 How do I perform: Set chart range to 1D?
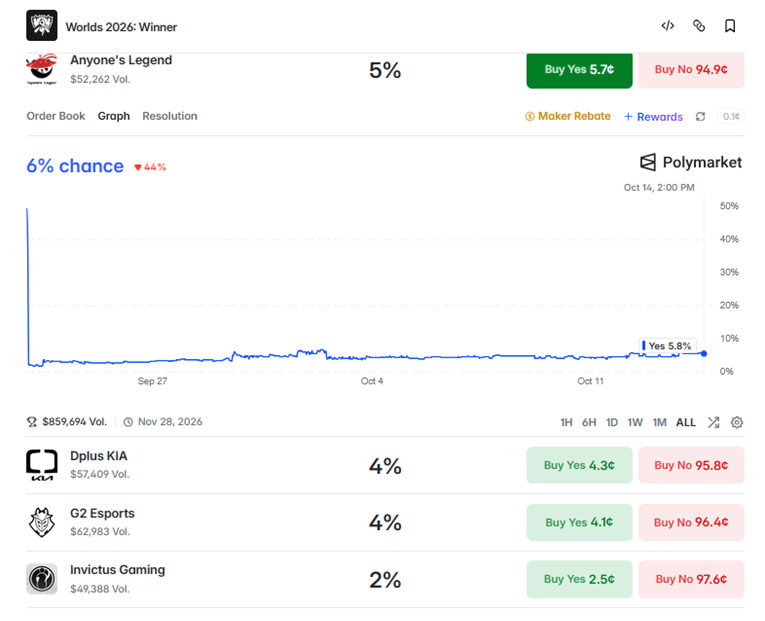pyautogui.click(x=612, y=422)
